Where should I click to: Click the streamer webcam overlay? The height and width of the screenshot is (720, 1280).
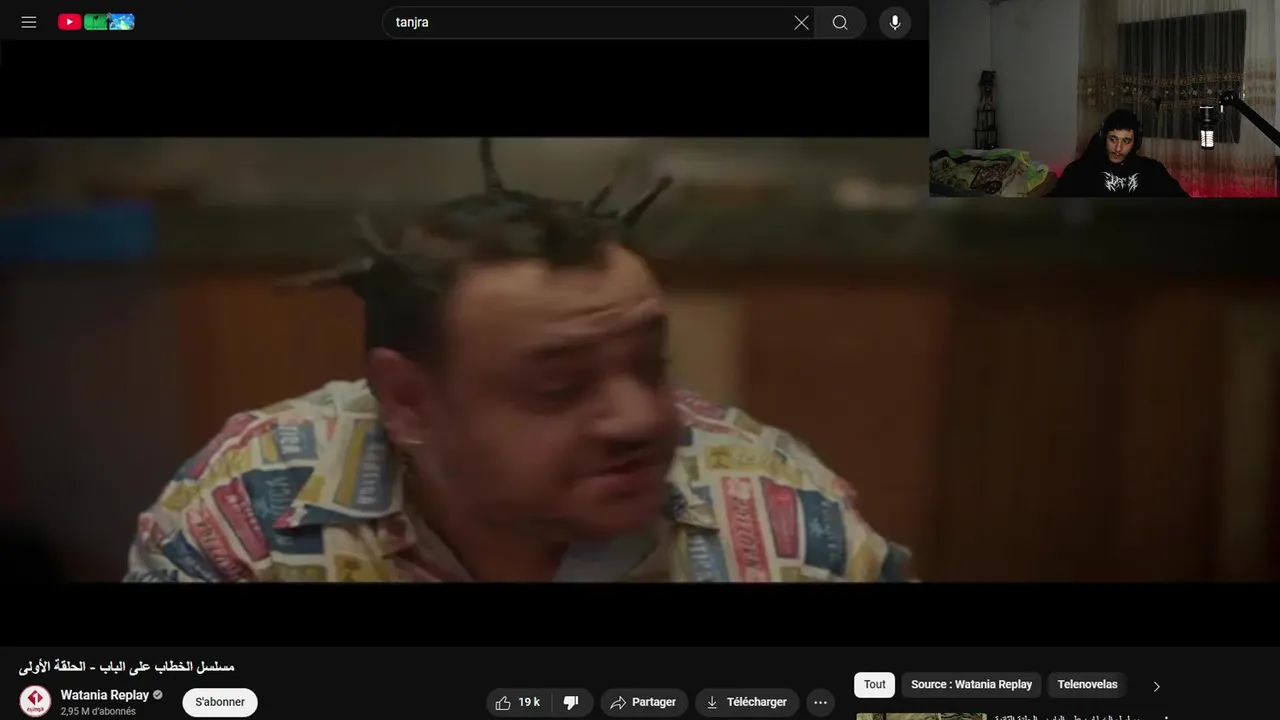tap(1104, 98)
